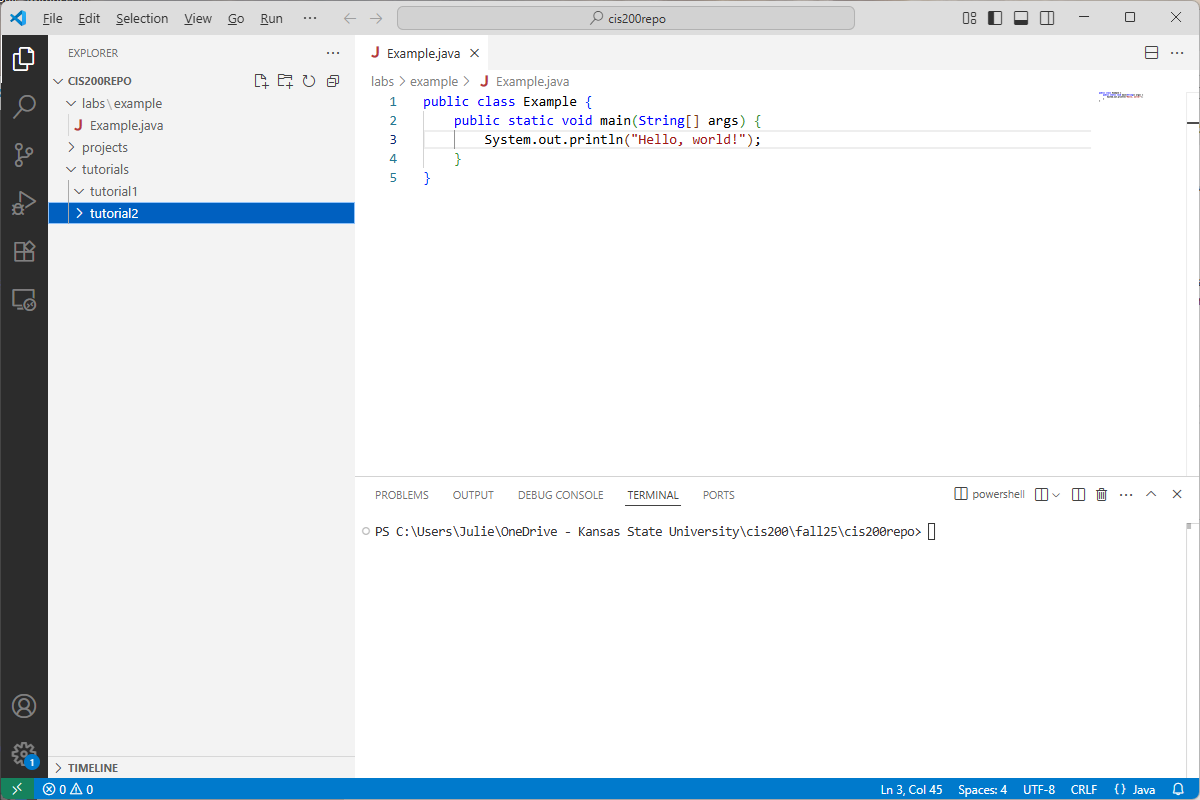Screen dimensions: 1200x800
Task: Open the Selection menu
Action: pos(142,18)
